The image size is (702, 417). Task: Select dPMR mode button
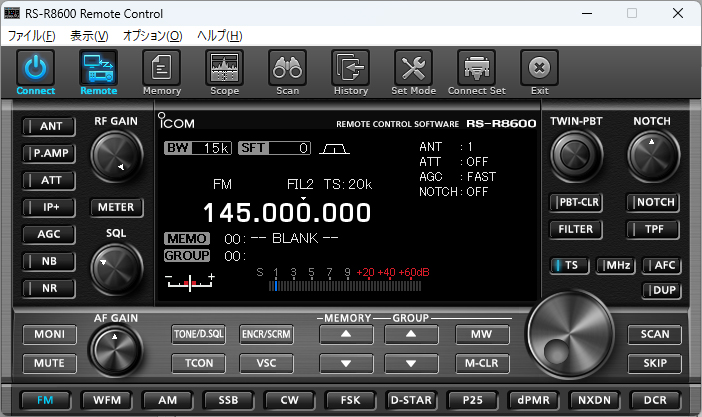point(533,400)
